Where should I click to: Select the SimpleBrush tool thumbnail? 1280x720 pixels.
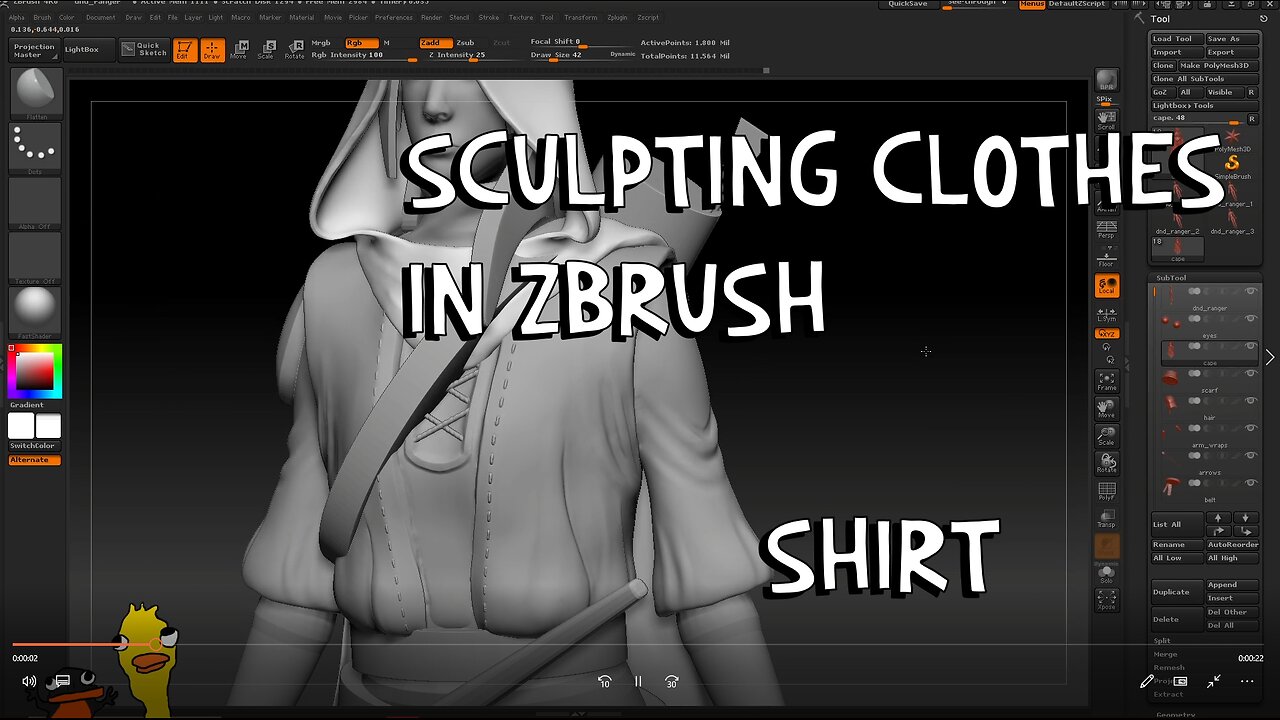pos(1232,166)
